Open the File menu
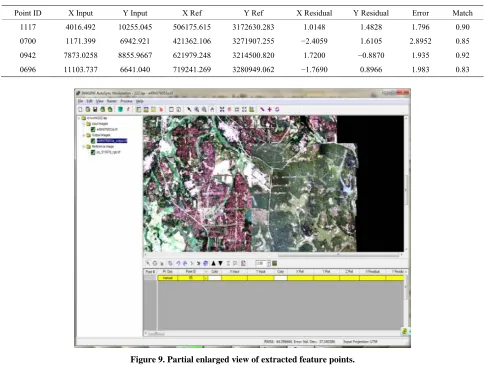 point(80,101)
